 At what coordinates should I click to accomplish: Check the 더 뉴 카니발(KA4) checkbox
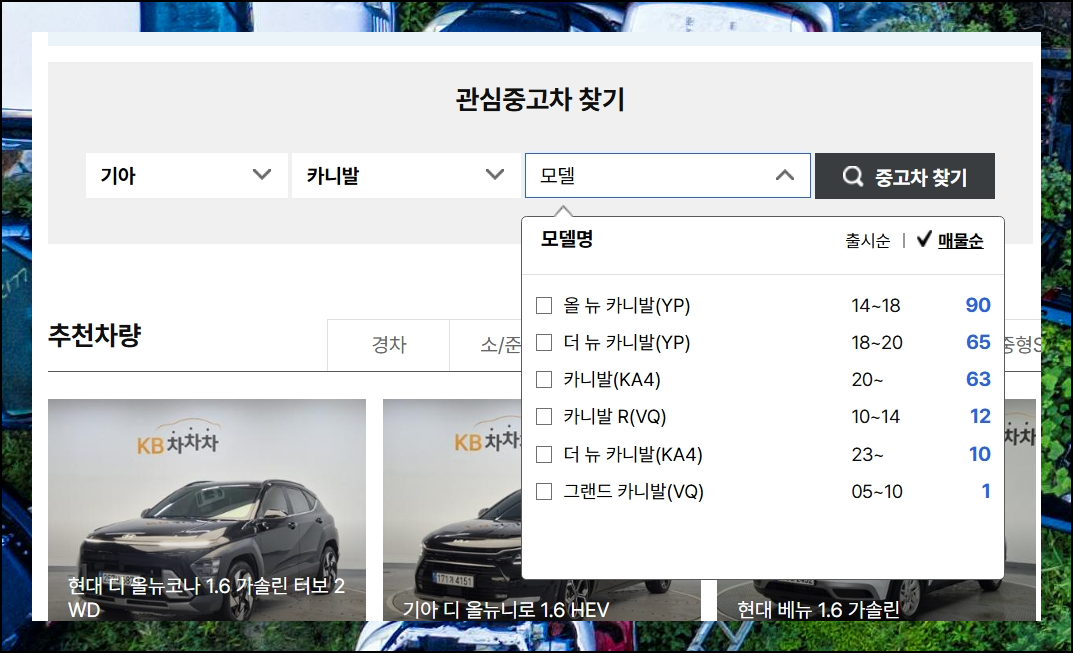[544, 454]
